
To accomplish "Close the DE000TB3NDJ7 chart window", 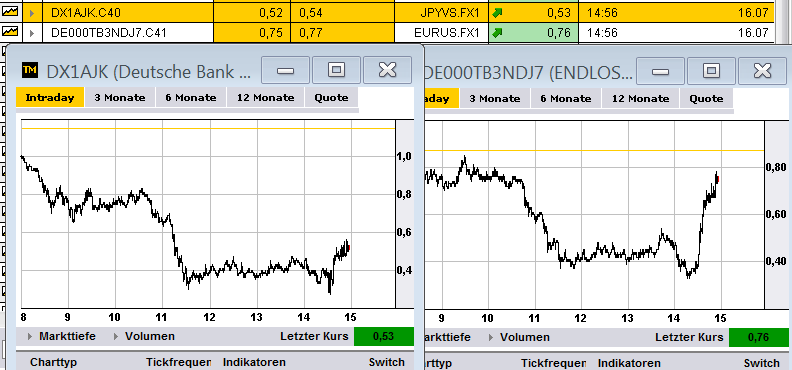I will (762, 71).
